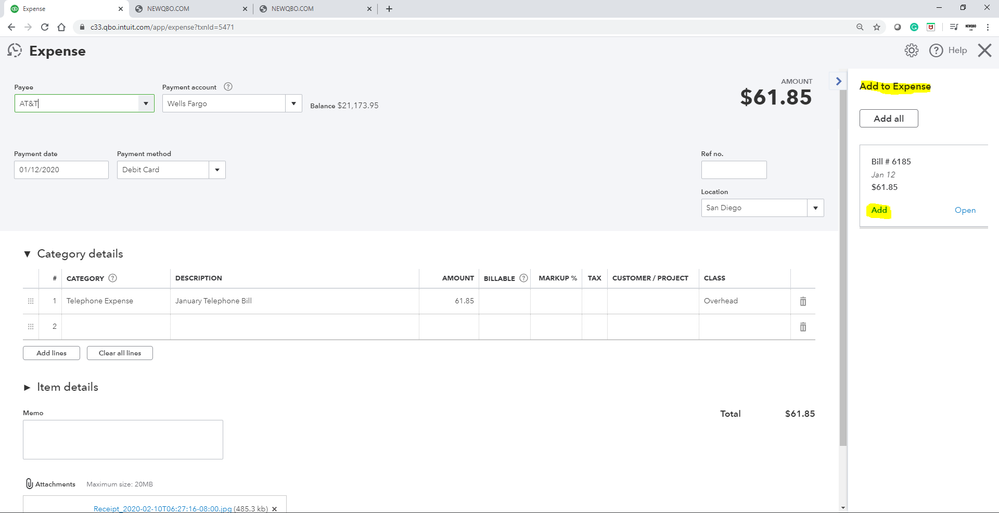999x513 pixels.
Task: Open the red calendar extension icon
Action: (931, 27)
